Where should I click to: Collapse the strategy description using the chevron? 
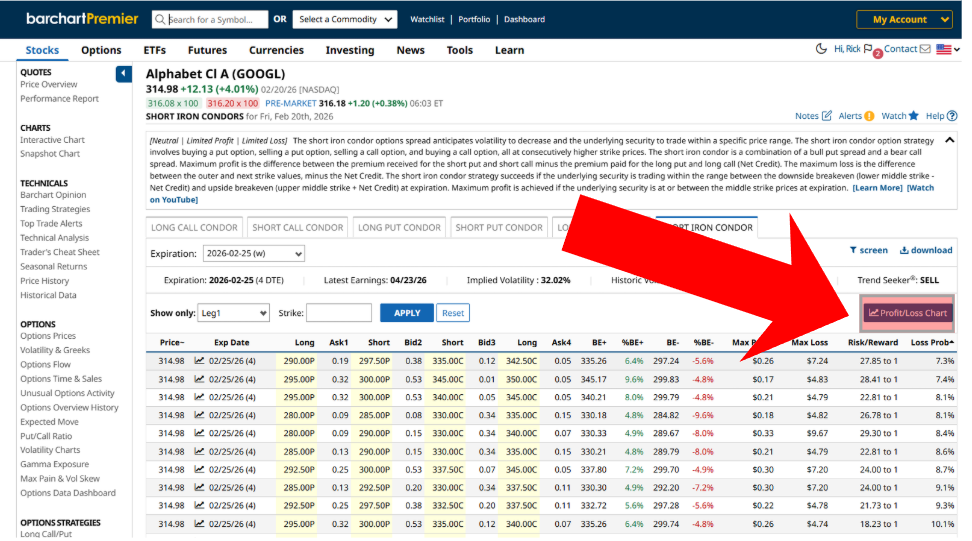(949, 141)
